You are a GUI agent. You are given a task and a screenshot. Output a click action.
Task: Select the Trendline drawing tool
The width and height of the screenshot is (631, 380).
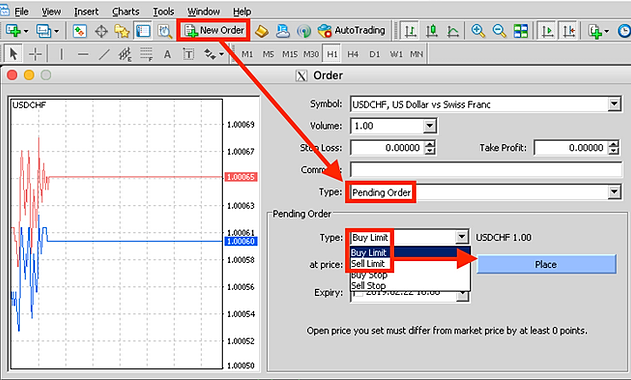[104, 54]
